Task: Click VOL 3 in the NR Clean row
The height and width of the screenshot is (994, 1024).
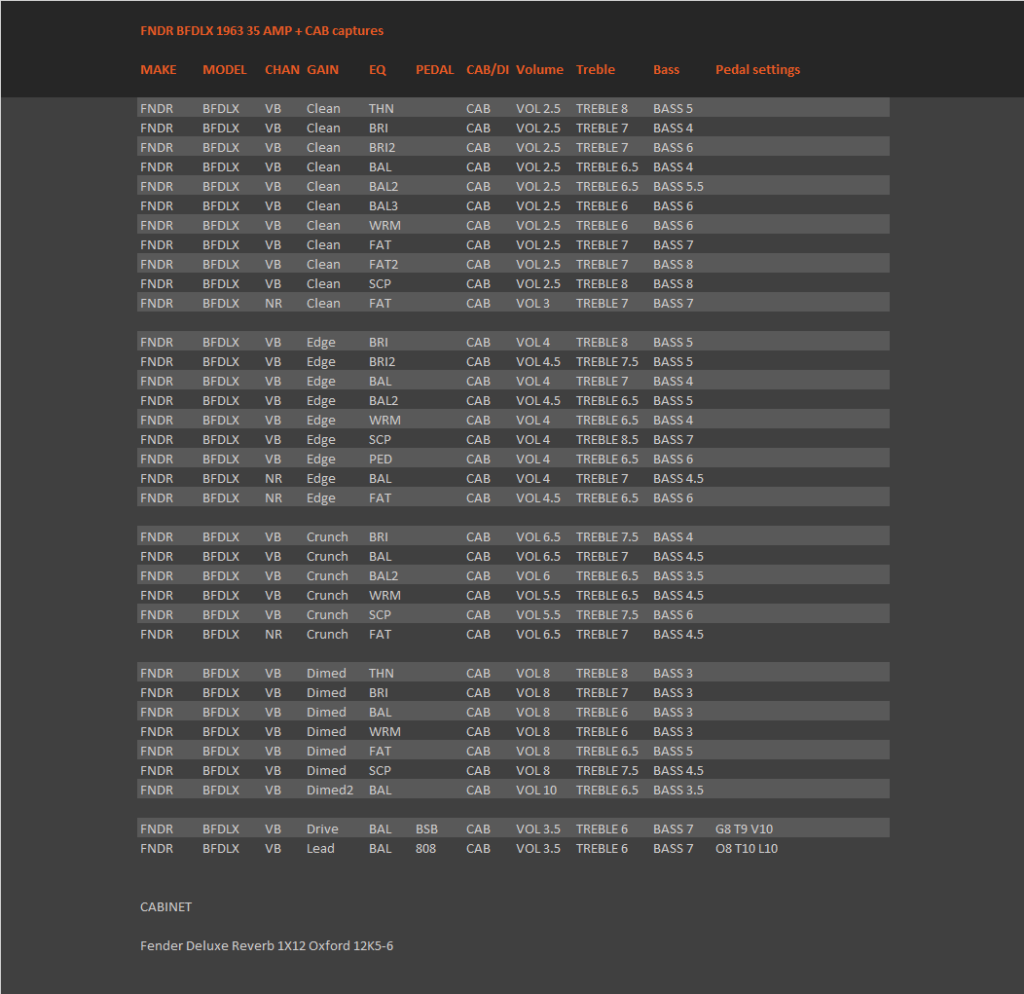Action: click(532, 303)
